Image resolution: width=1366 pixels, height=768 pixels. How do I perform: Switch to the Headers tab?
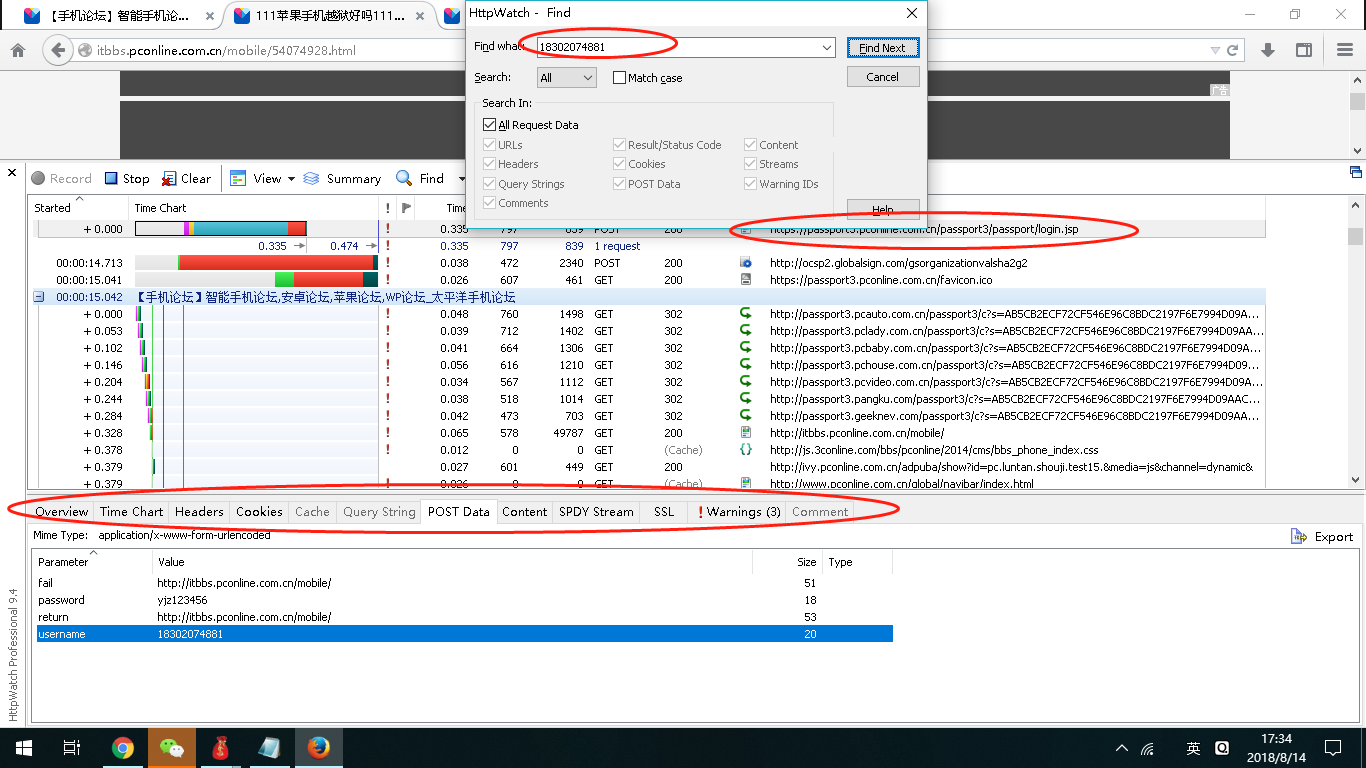[199, 512]
